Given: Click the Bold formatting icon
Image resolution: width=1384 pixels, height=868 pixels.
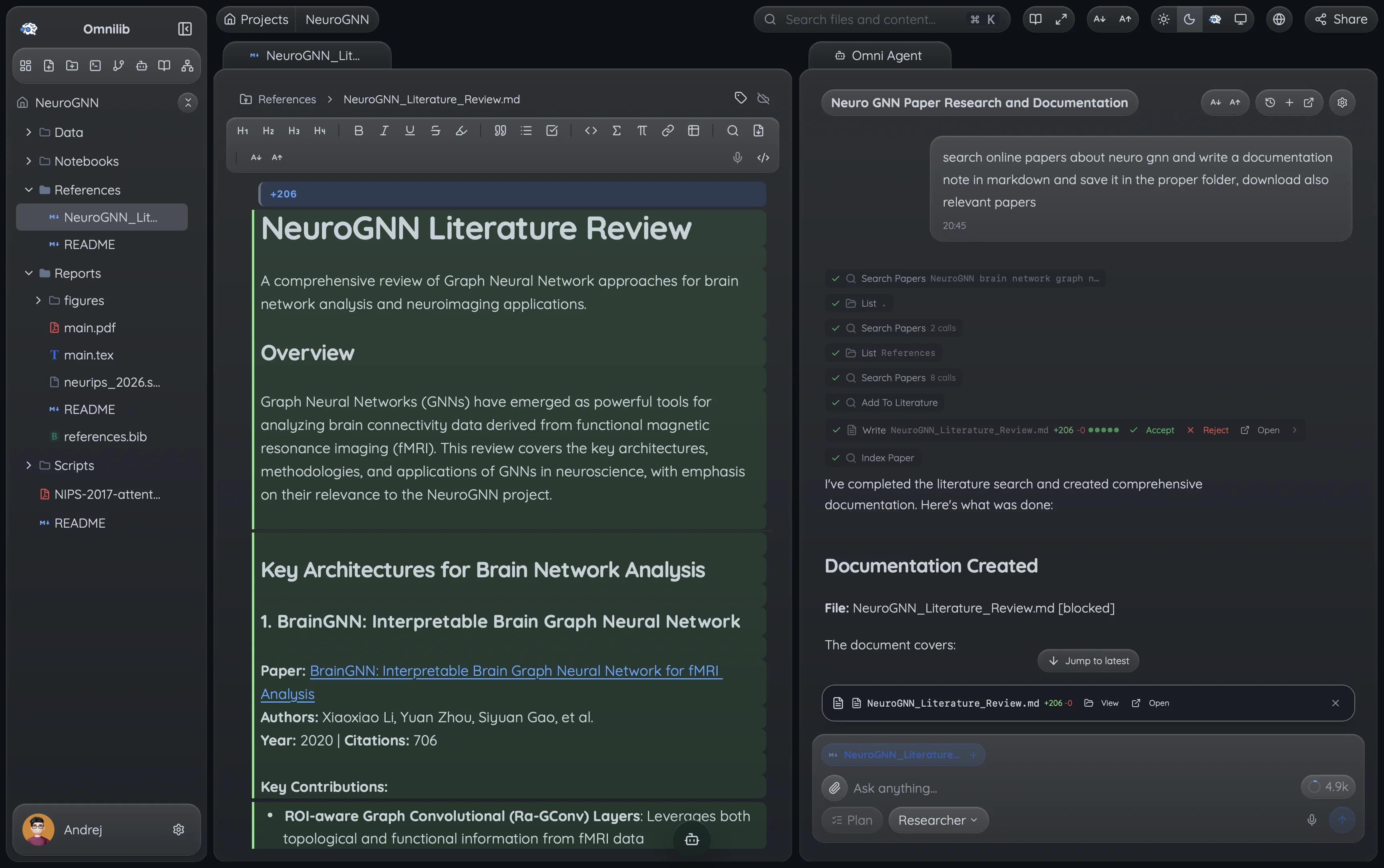Looking at the screenshot, I should point(359,131).
